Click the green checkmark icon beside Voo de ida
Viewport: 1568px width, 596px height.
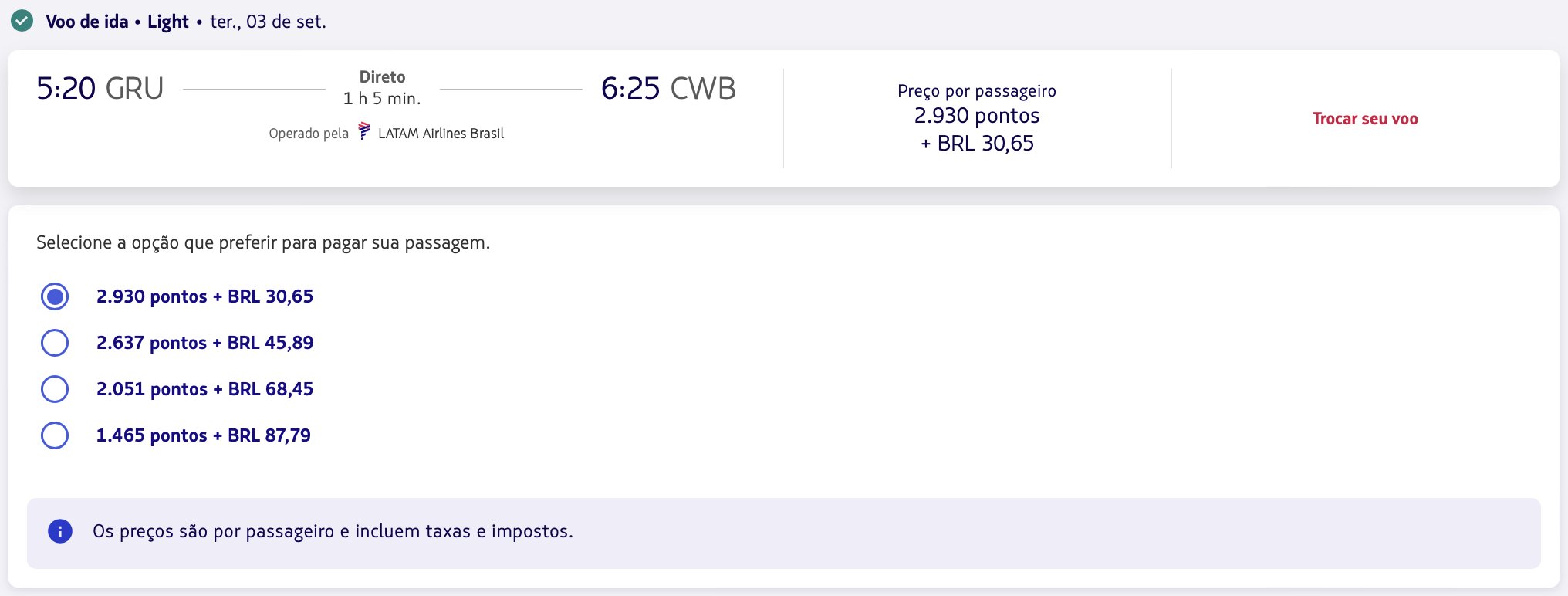click(x=22, y=21)
